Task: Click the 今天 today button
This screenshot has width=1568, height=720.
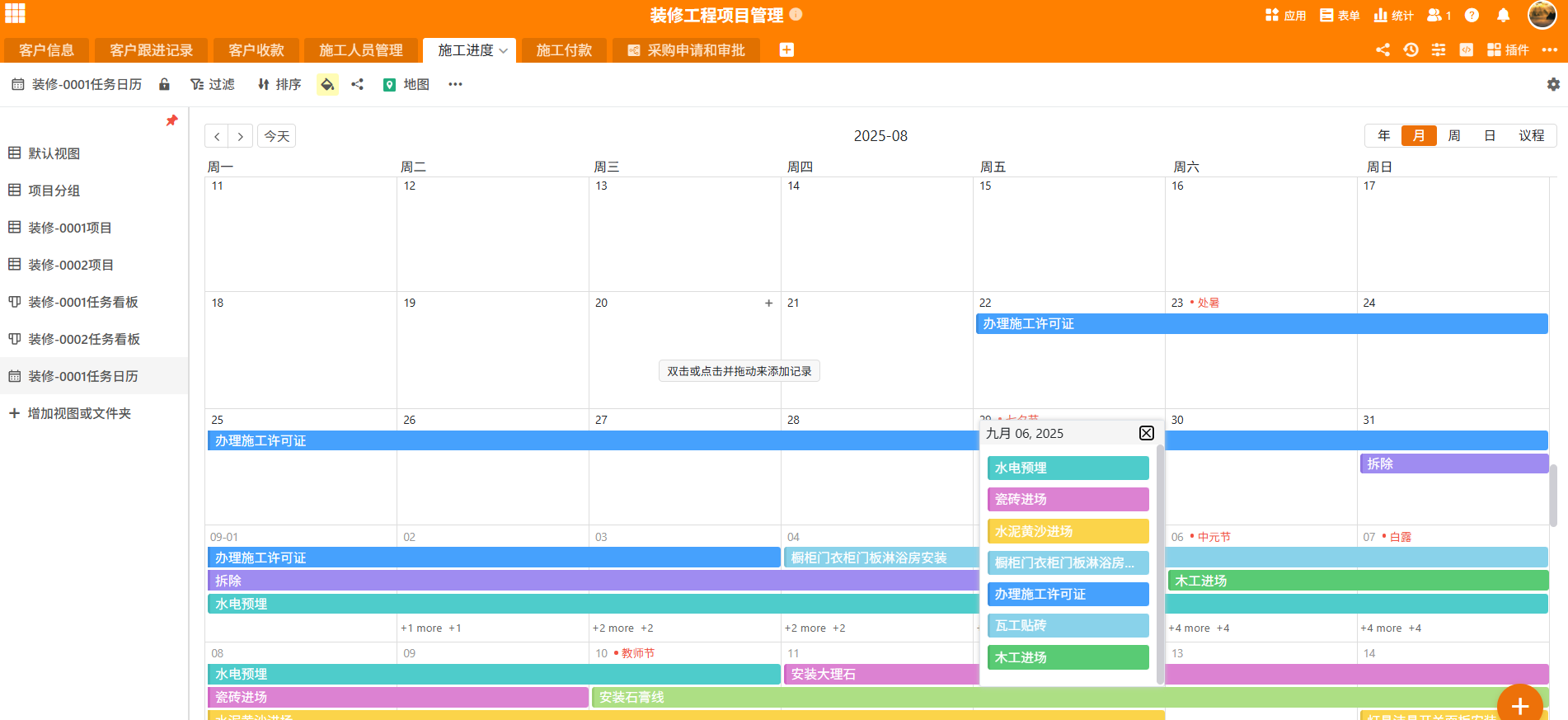Action: tap(276, 136)
